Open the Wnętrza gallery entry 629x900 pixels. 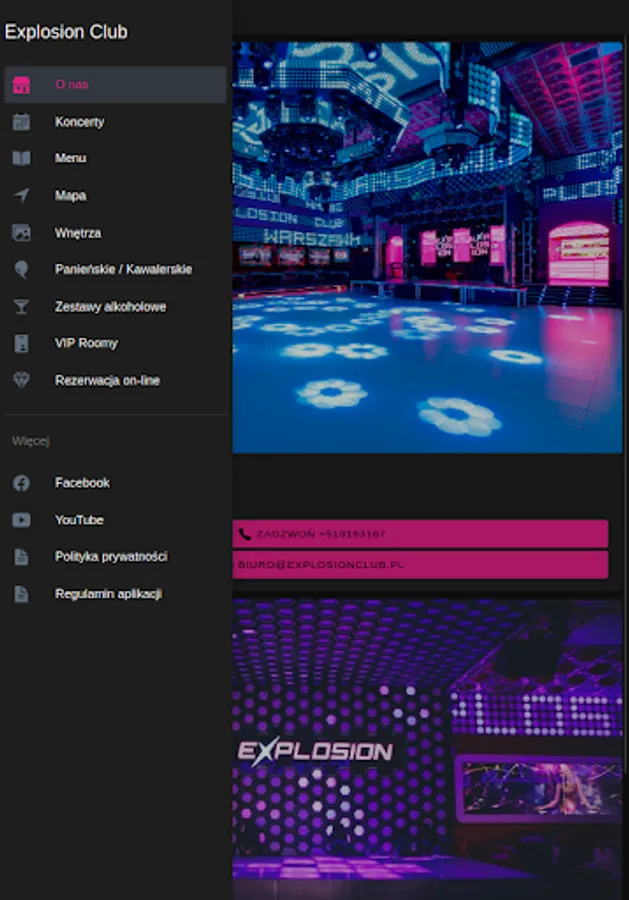[x=115, y=232]
